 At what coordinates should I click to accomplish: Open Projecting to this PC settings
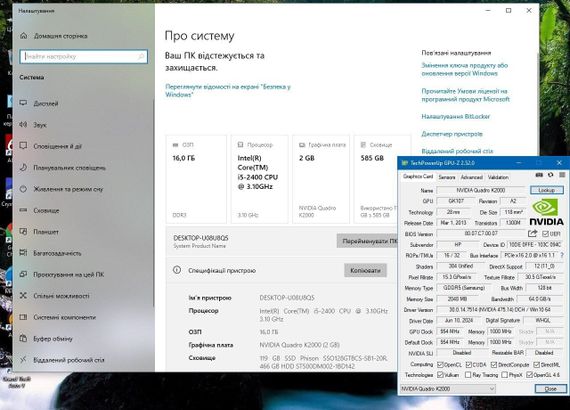62,274
